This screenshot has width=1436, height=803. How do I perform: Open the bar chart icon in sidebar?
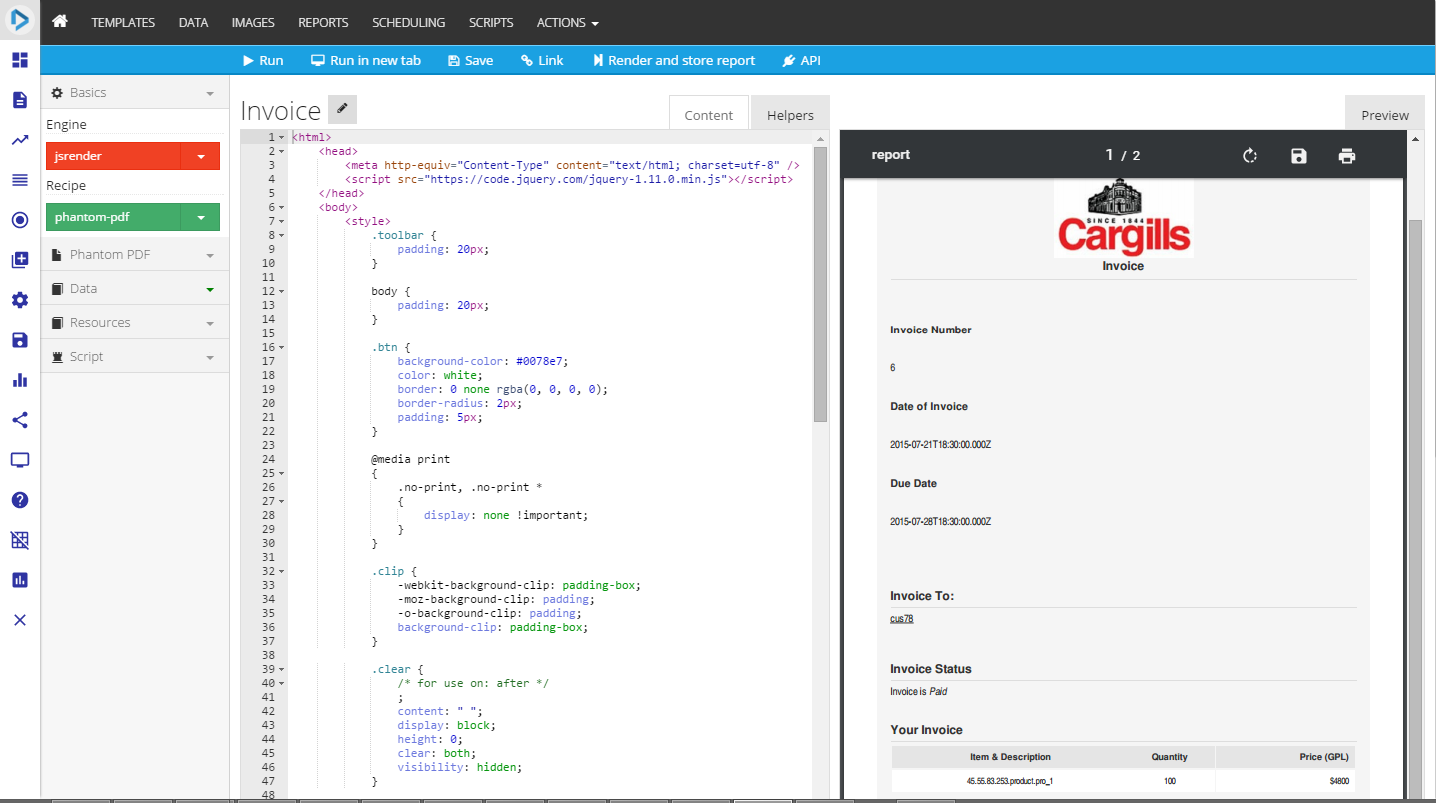tap(20, 380)
